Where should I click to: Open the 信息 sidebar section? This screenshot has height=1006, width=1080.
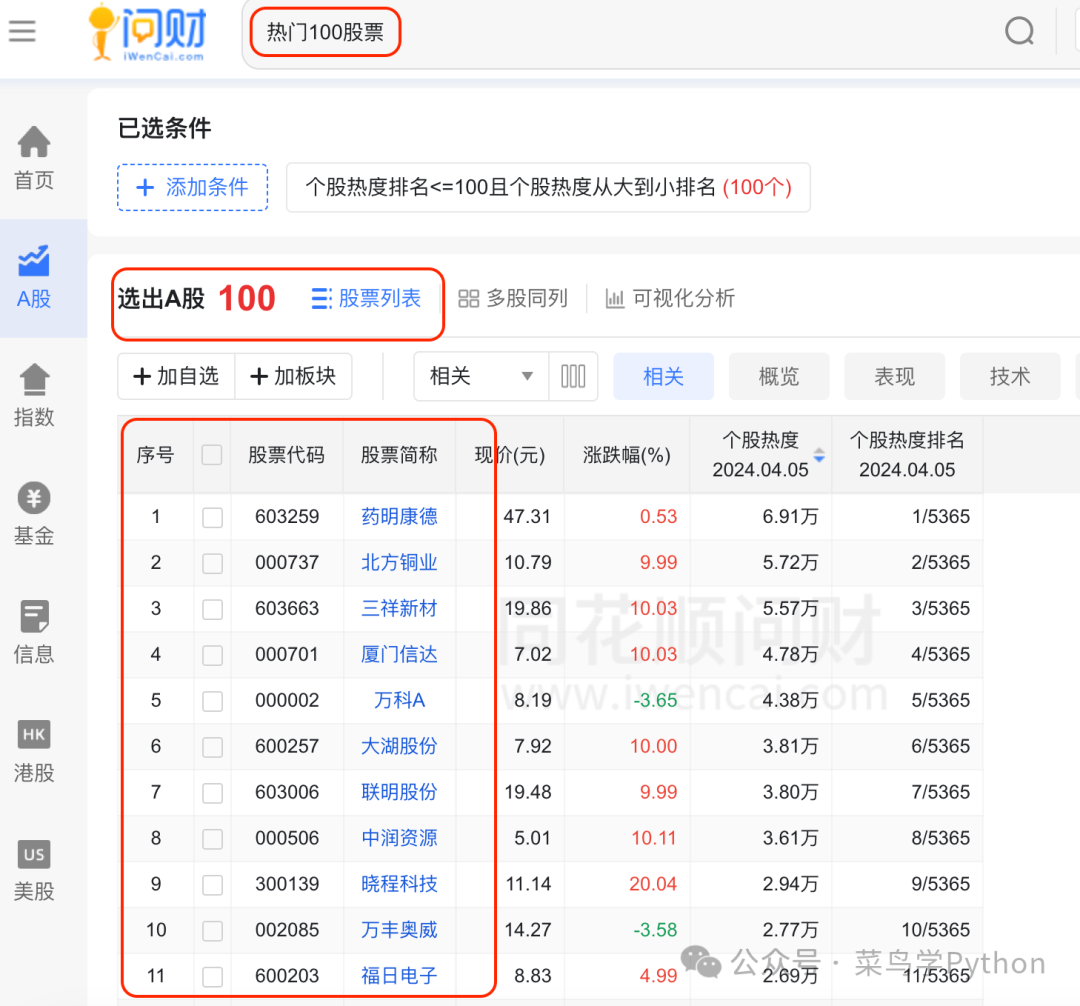(x=34, y=632)
